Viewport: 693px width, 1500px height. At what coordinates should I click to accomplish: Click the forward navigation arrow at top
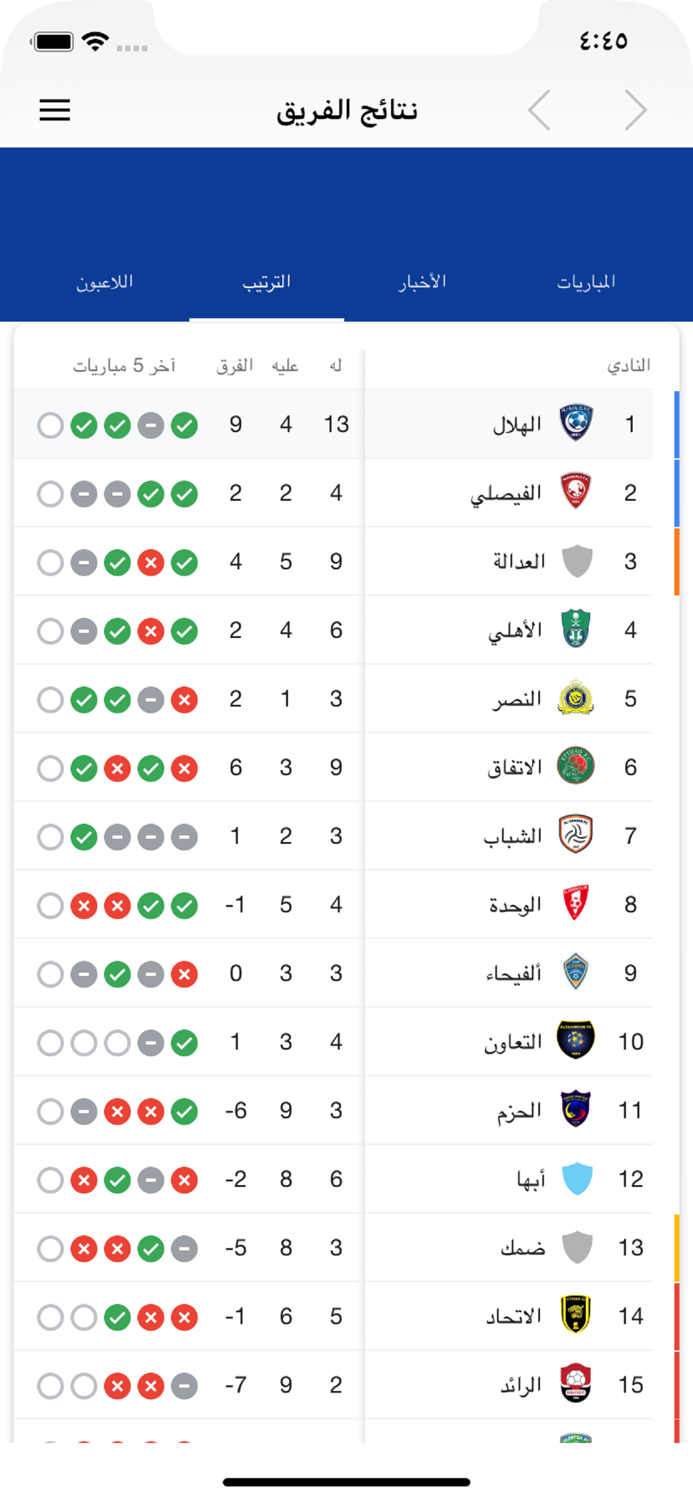[x=636, y=110]
